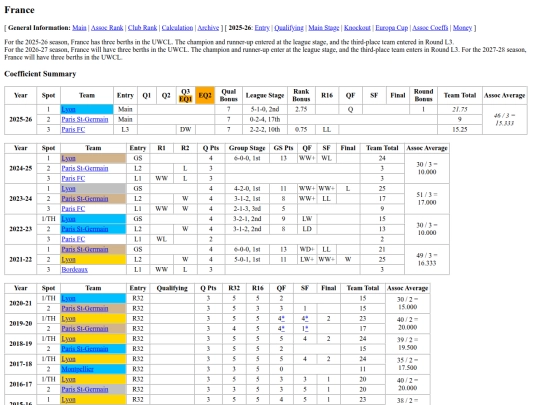The height and width of the screenshot is (405, 540).
Task: Open Paris St-Germain link in 2021-22 season
Action: pos(85,249)
